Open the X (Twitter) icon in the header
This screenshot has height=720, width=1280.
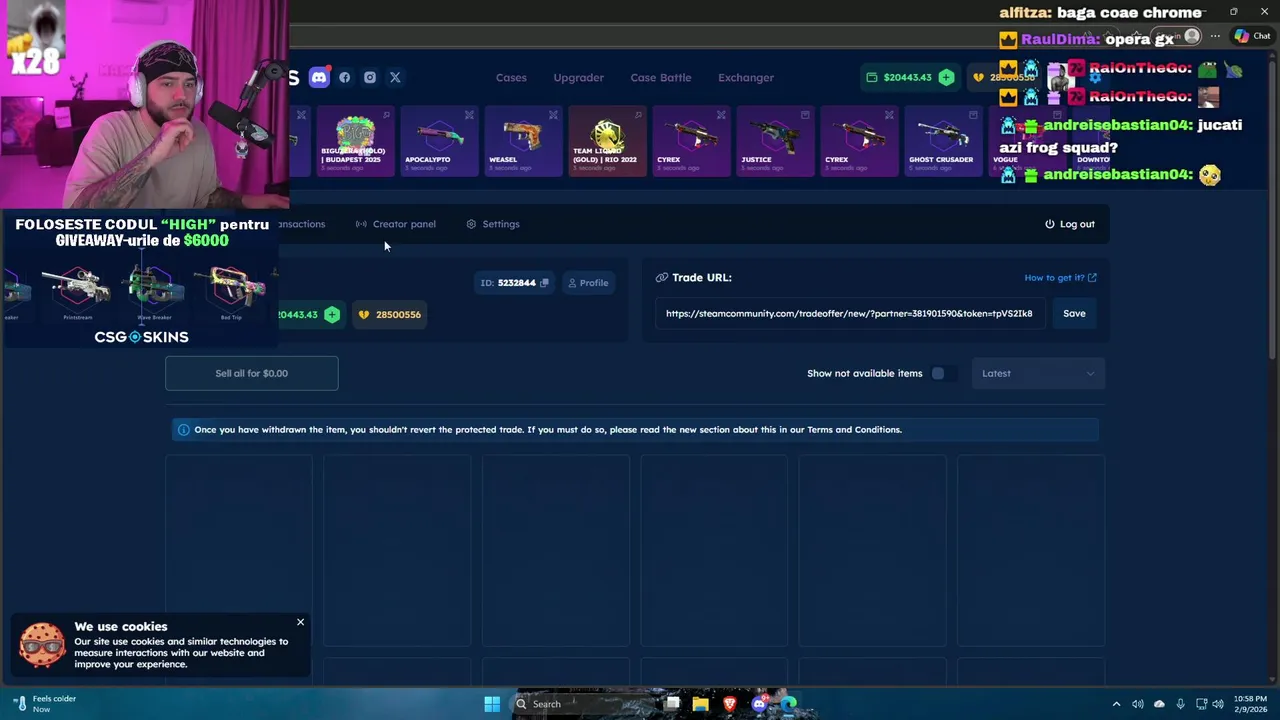[x=395, y=77]
